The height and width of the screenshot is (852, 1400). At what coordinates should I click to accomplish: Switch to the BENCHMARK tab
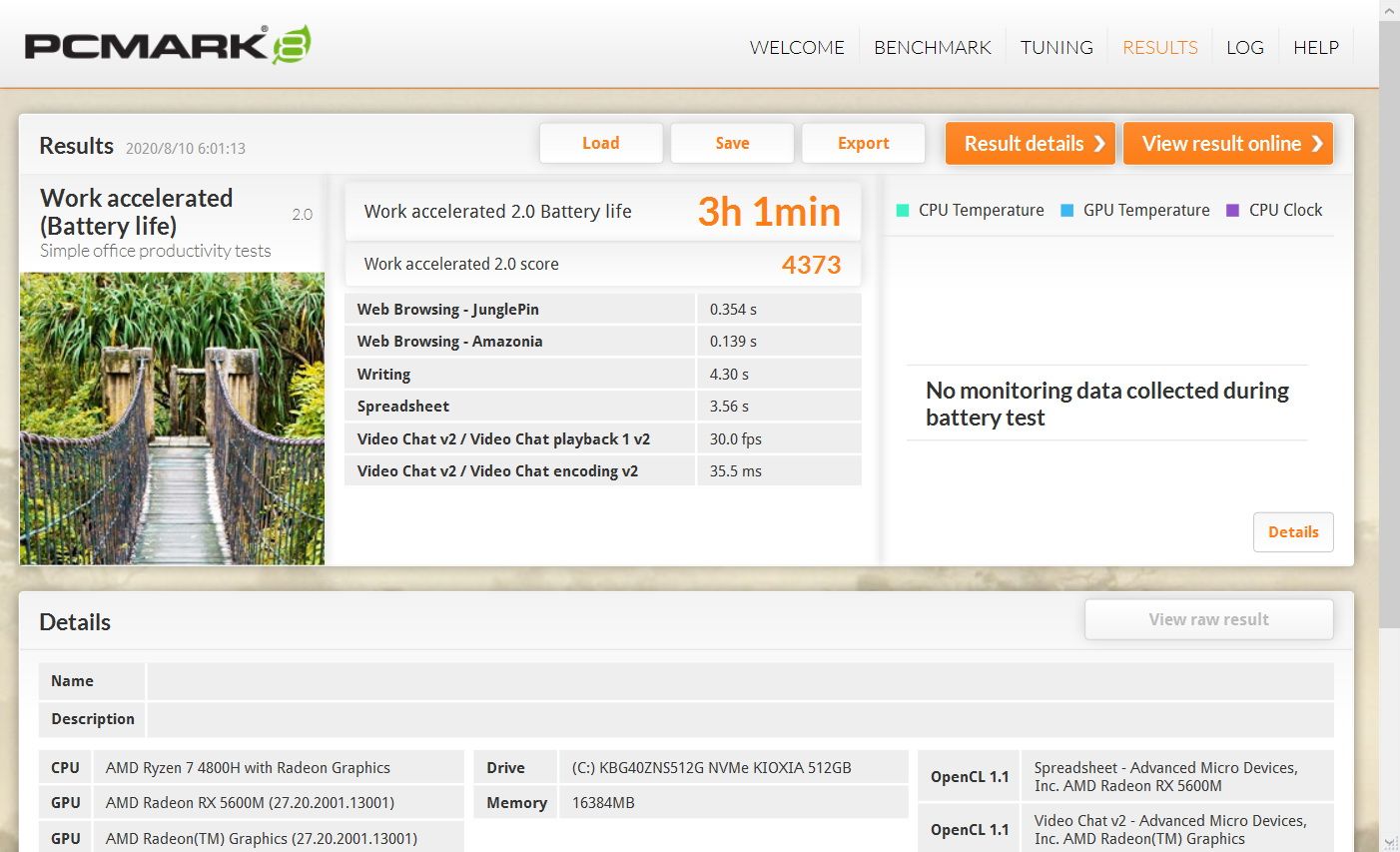(933, 47)
